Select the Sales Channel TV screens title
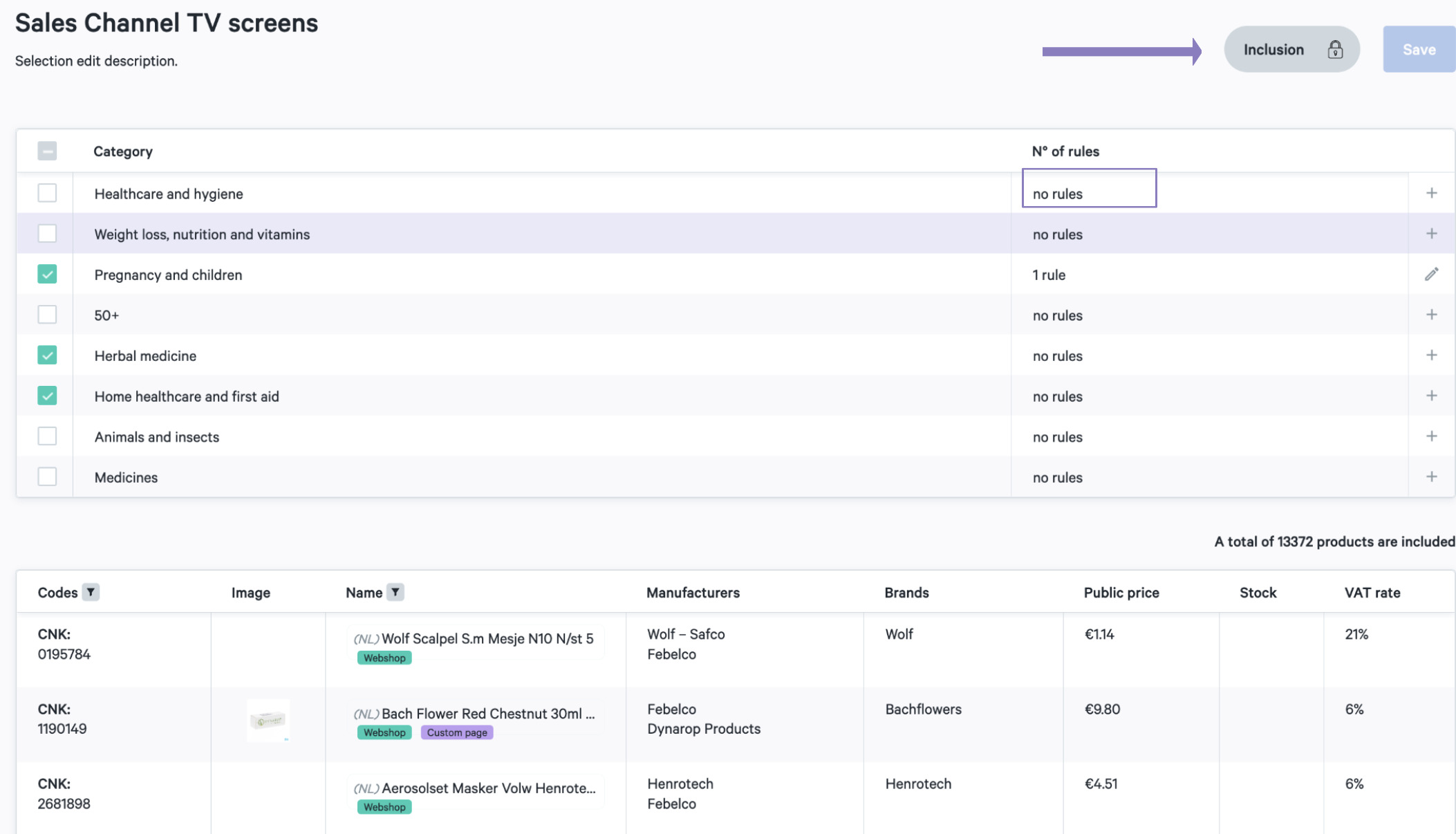This screenshot has width=1456, height=834. click(167, 23)
